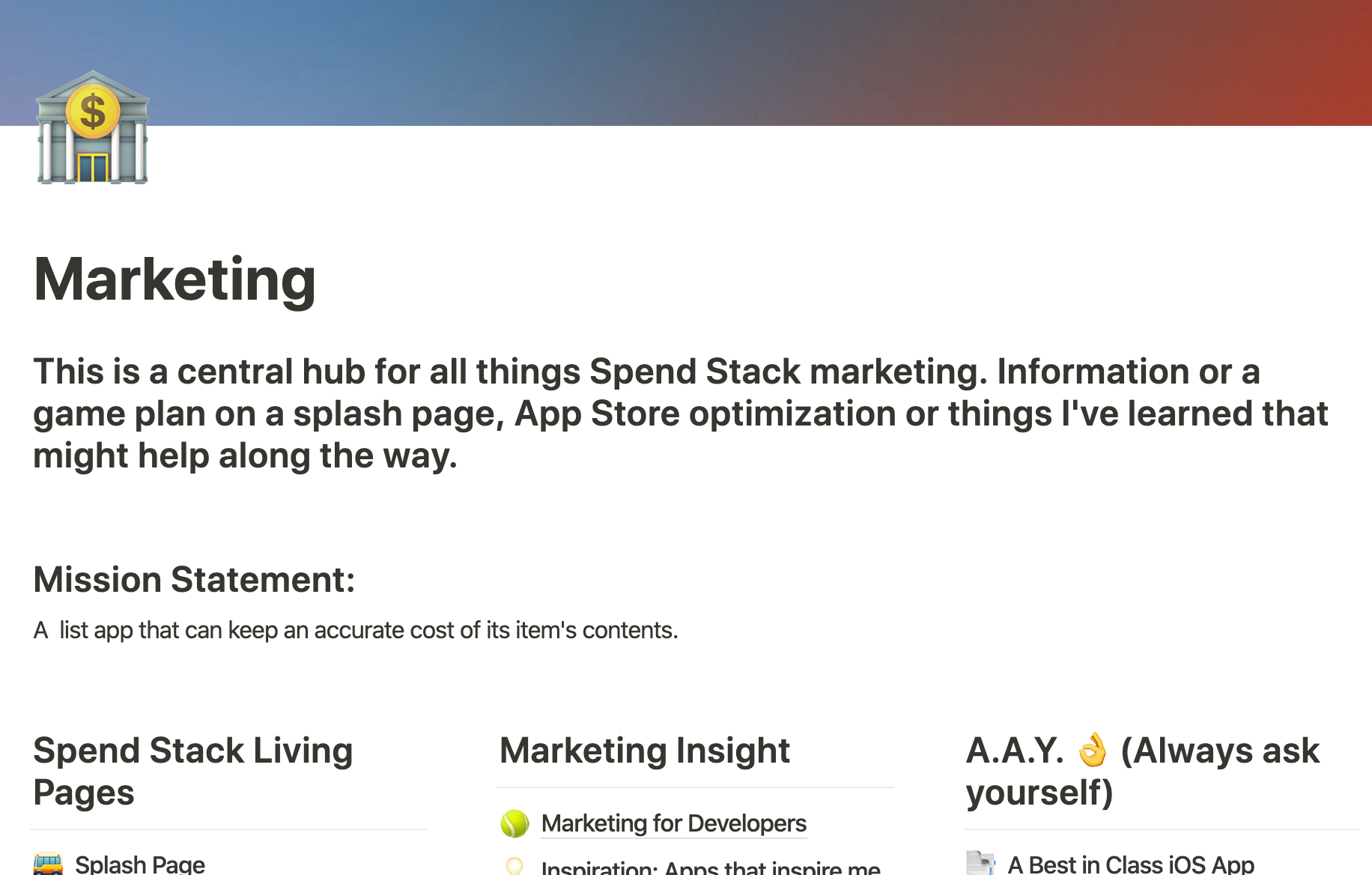Image resolution: width=1372 pixels, height=875 pixels.
Task: Click the bus icon beside Splash Page
Action: (x=49, y=864)
